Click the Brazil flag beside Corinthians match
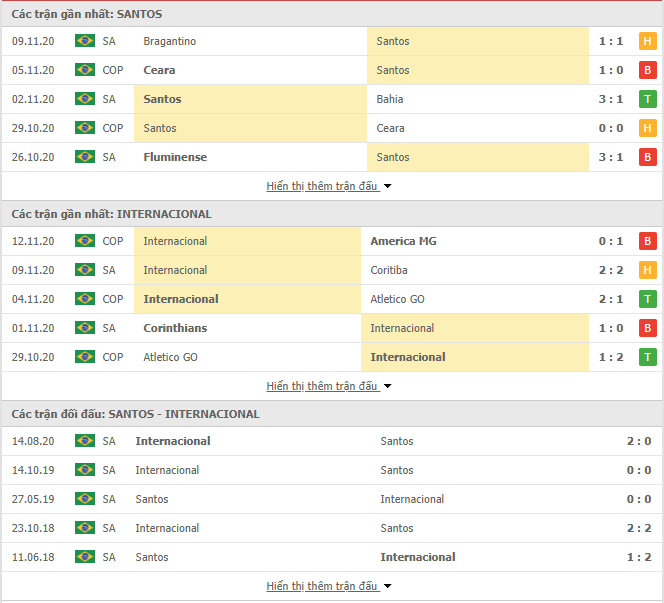Viewport: 664px width, 603px height. 85,328
